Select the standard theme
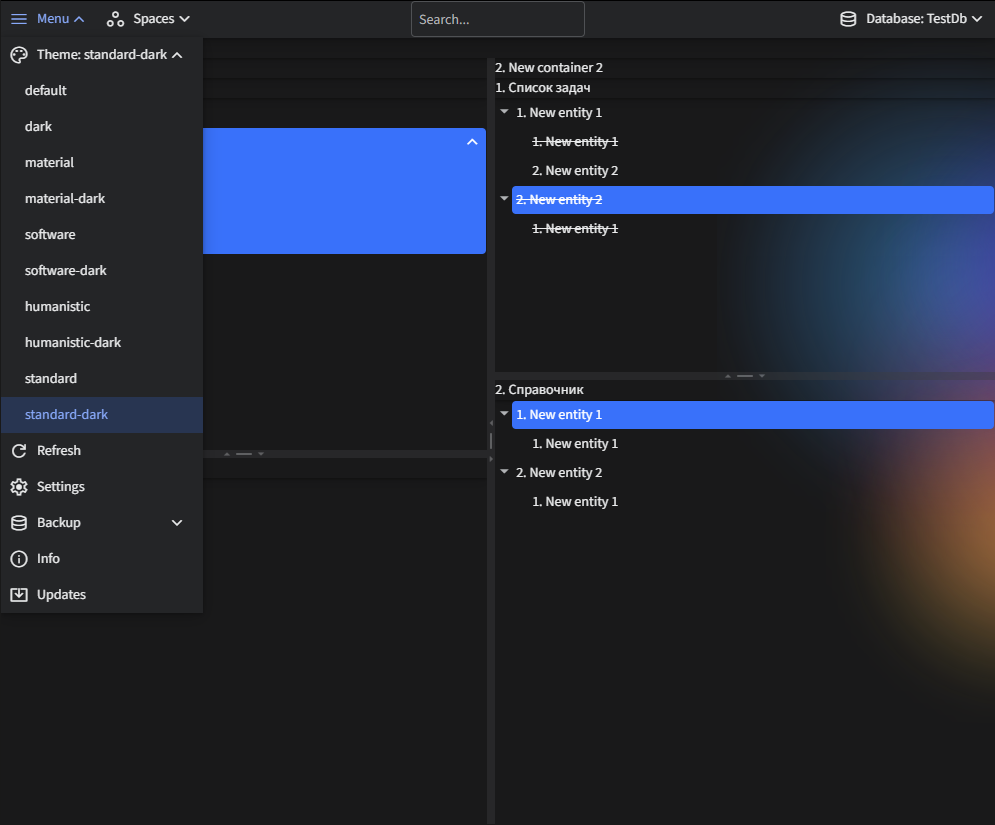Screen dimensions: 995x825 (x=102, y=379)
